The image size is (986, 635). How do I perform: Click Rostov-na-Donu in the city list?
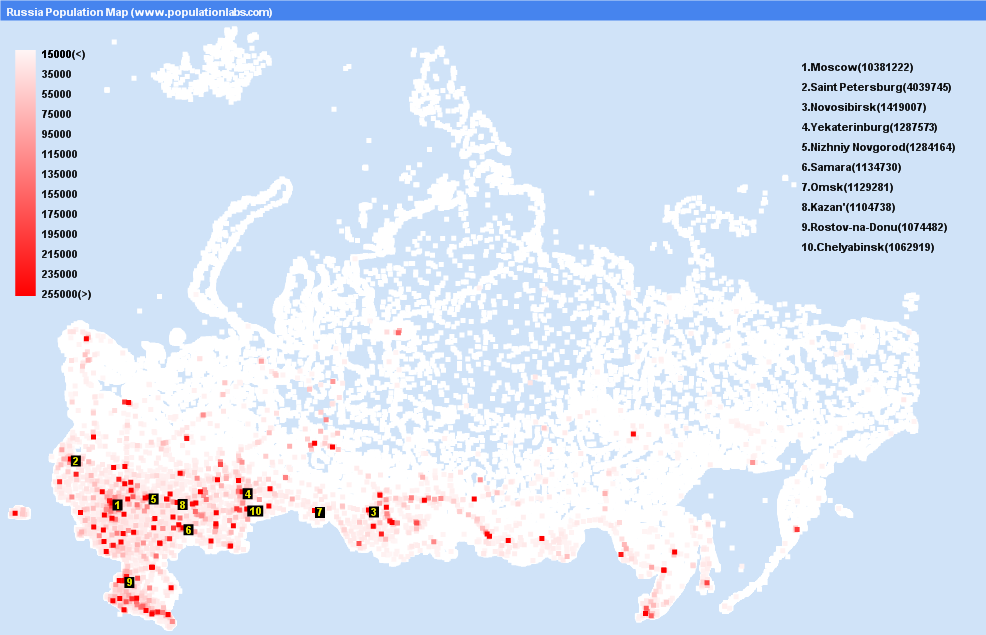[874, 227]
